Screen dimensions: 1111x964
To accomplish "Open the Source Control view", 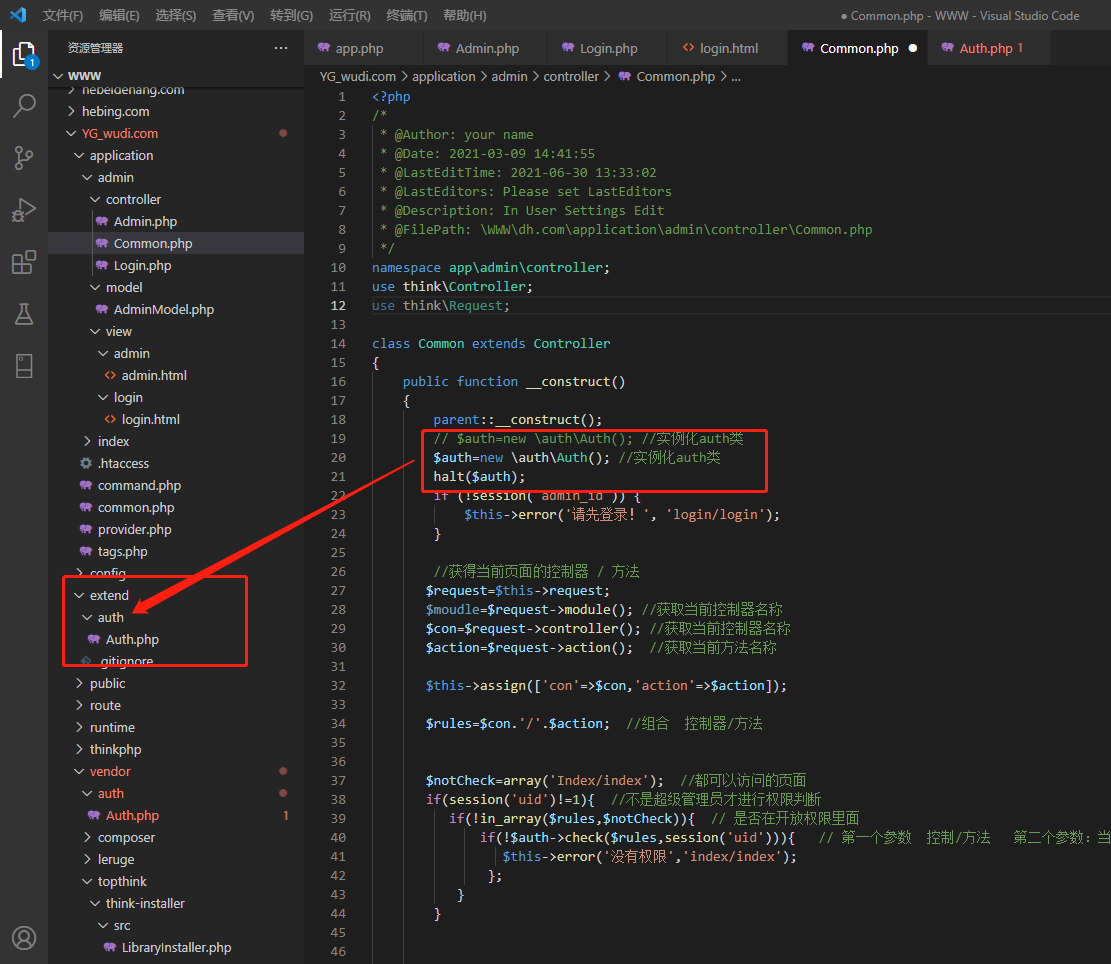I will 24,157.
